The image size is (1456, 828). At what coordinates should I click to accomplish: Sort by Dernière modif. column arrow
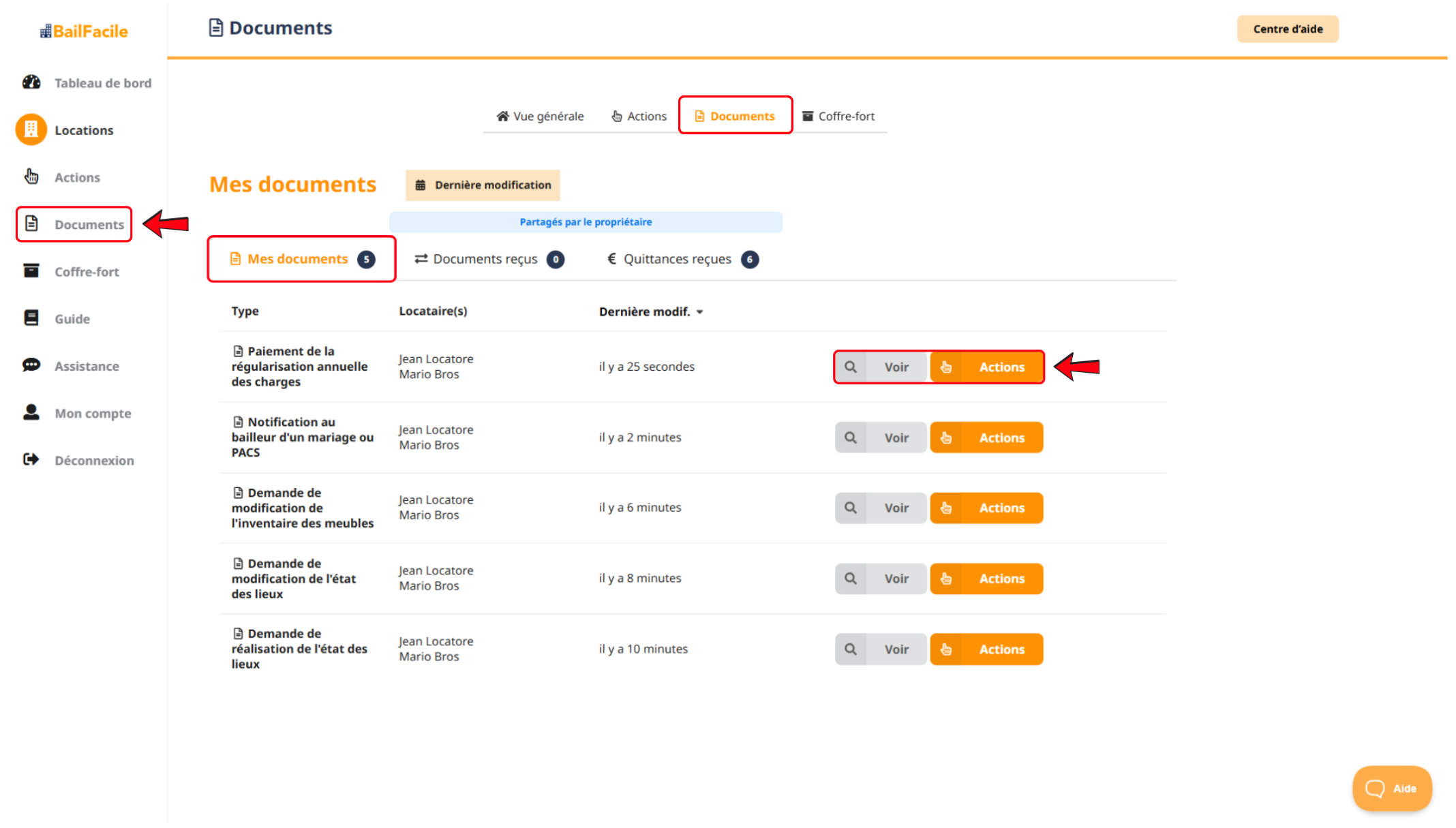(700, 312)
